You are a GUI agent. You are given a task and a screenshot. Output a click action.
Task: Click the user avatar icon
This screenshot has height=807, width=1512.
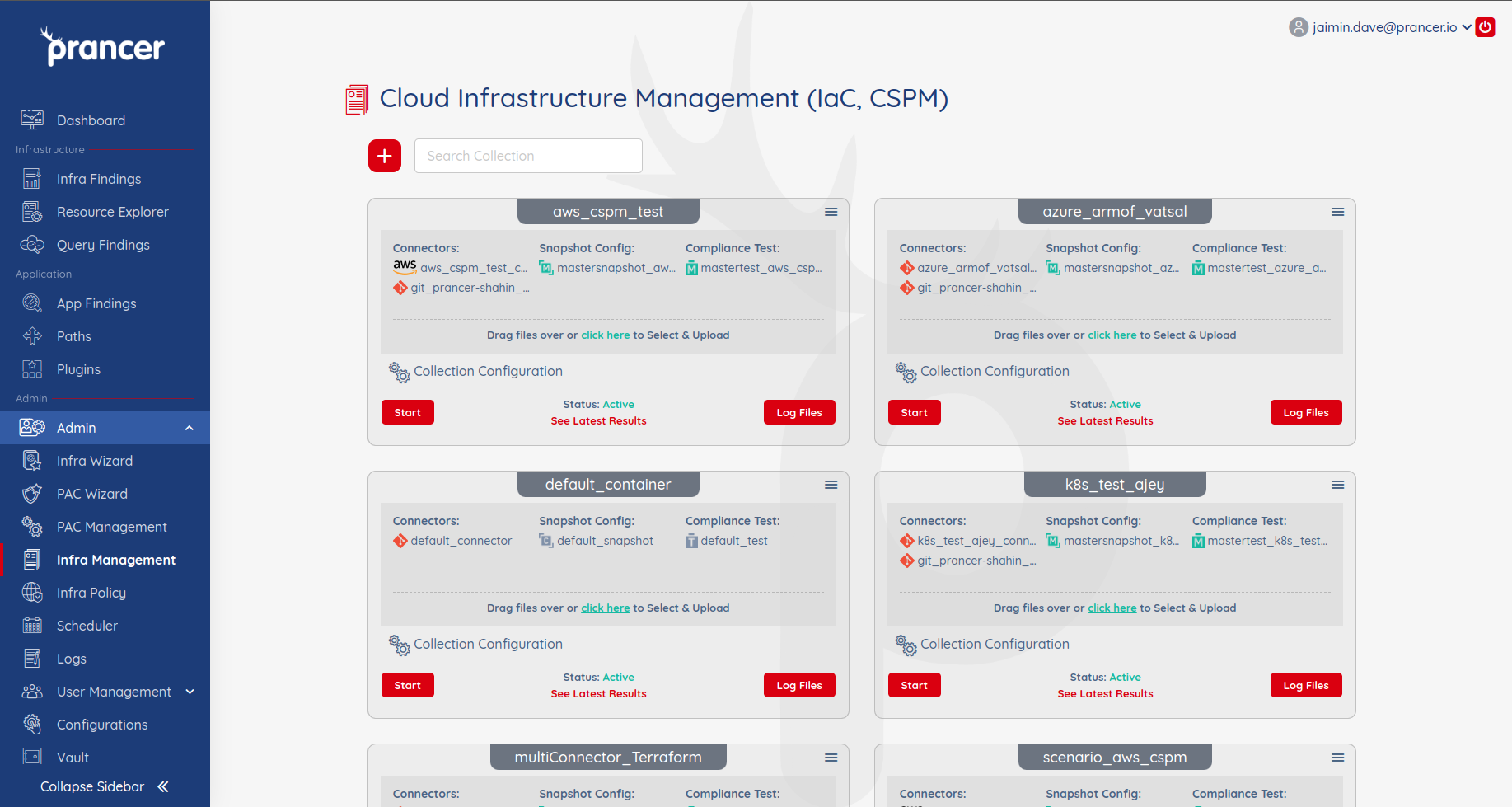(1299, 27)
